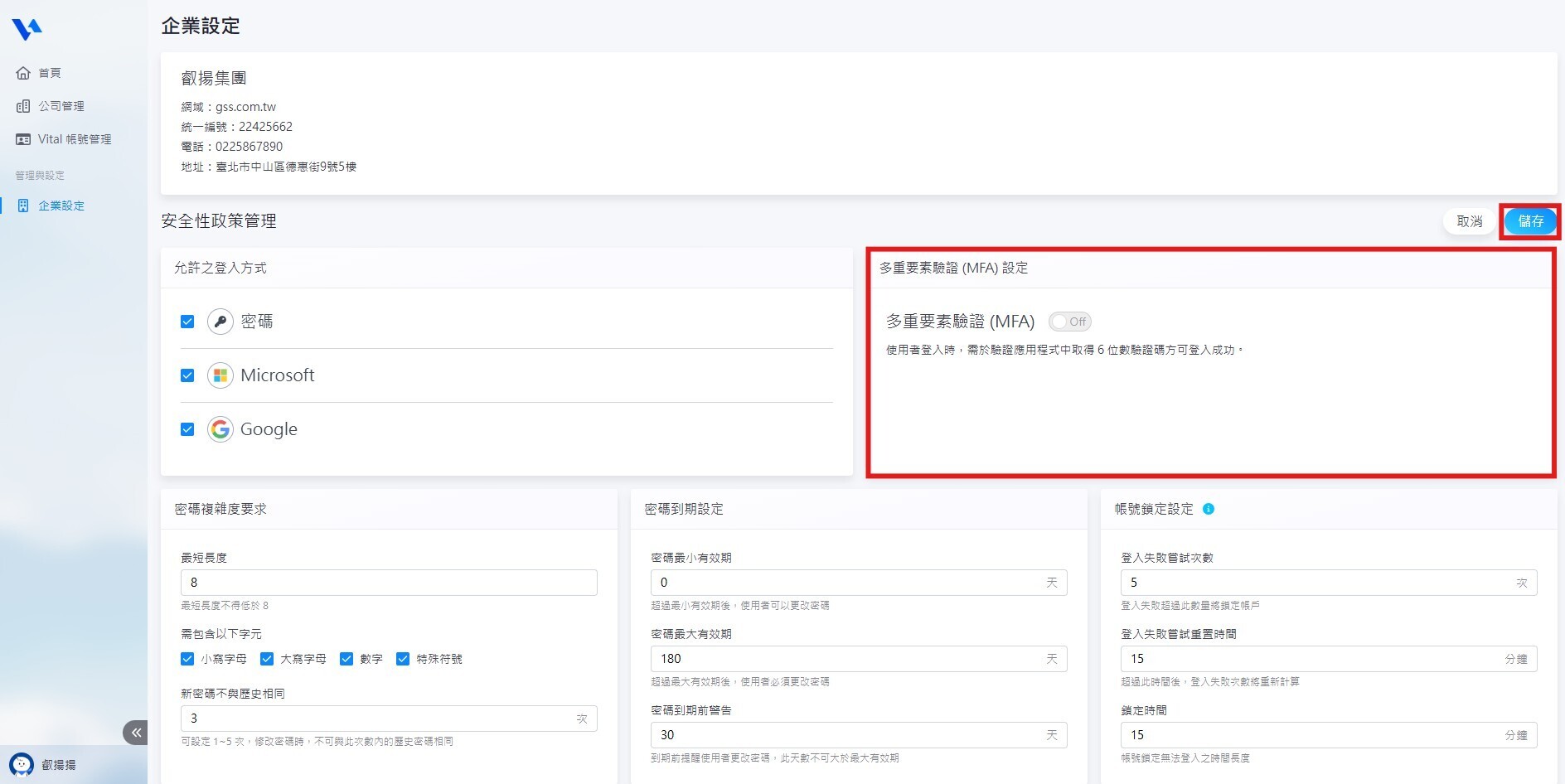Viewport: 1565px width, 784px height.
Task: Collapse the sidebar with double-chevron button
Action: point(135,732)
